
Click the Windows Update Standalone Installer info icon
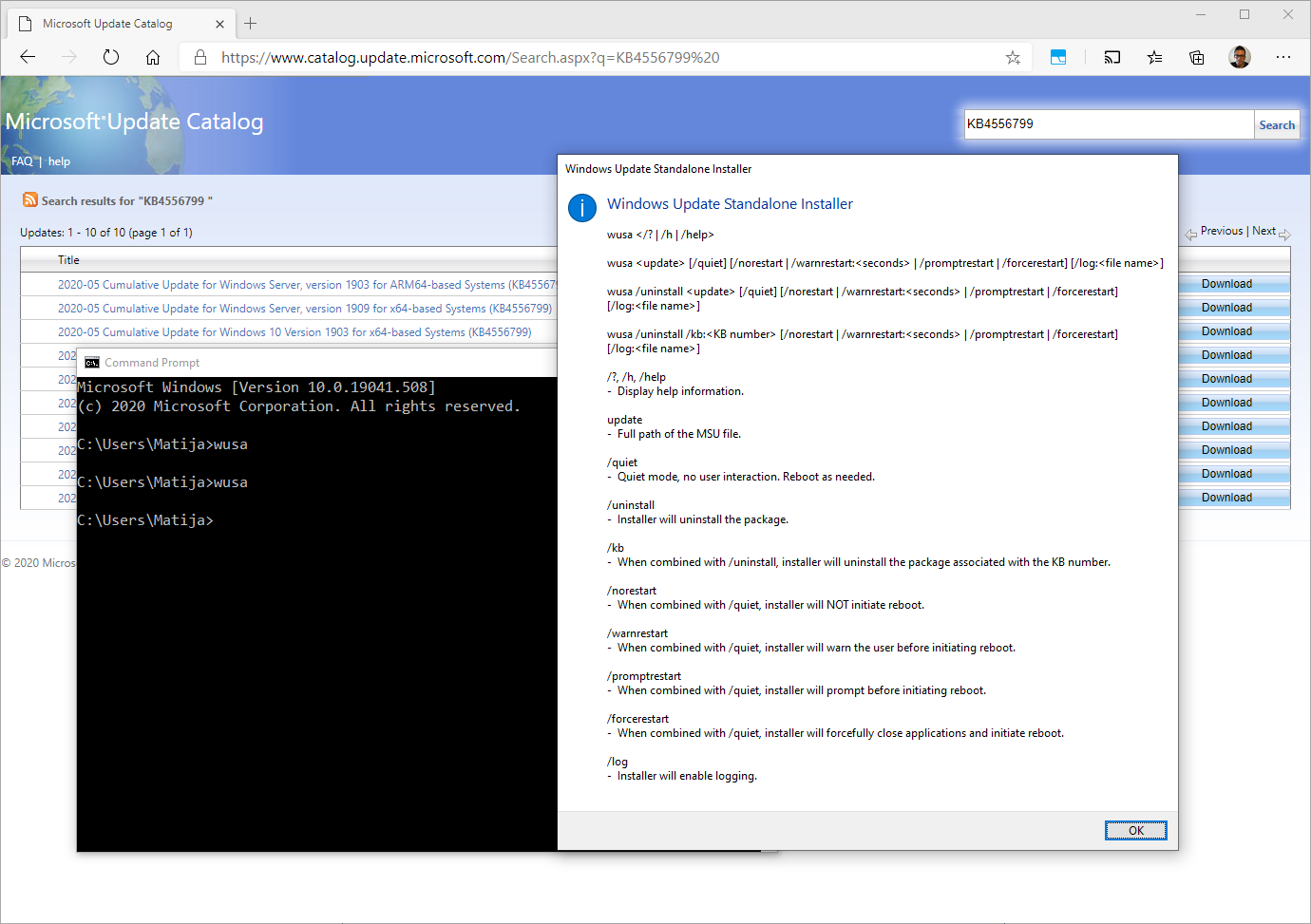582,207
